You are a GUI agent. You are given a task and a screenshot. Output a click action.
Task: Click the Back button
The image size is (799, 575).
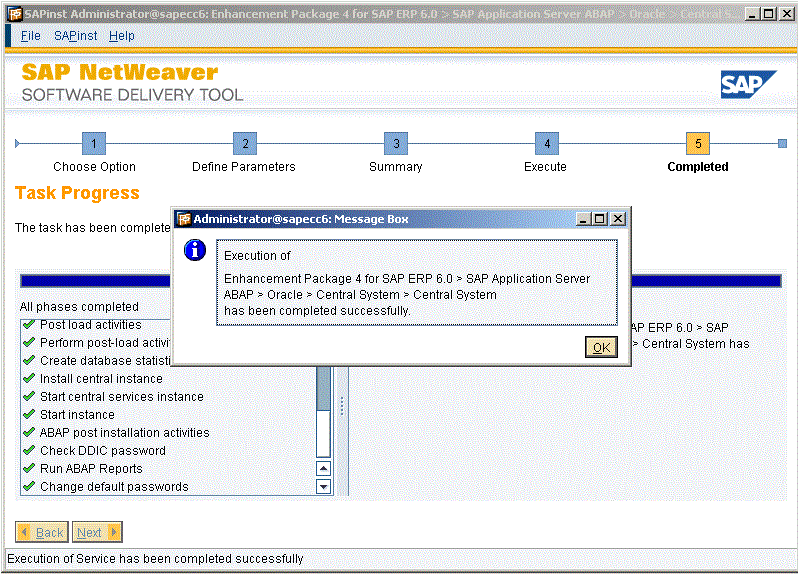pyautogui.click(x=41, y=532)
